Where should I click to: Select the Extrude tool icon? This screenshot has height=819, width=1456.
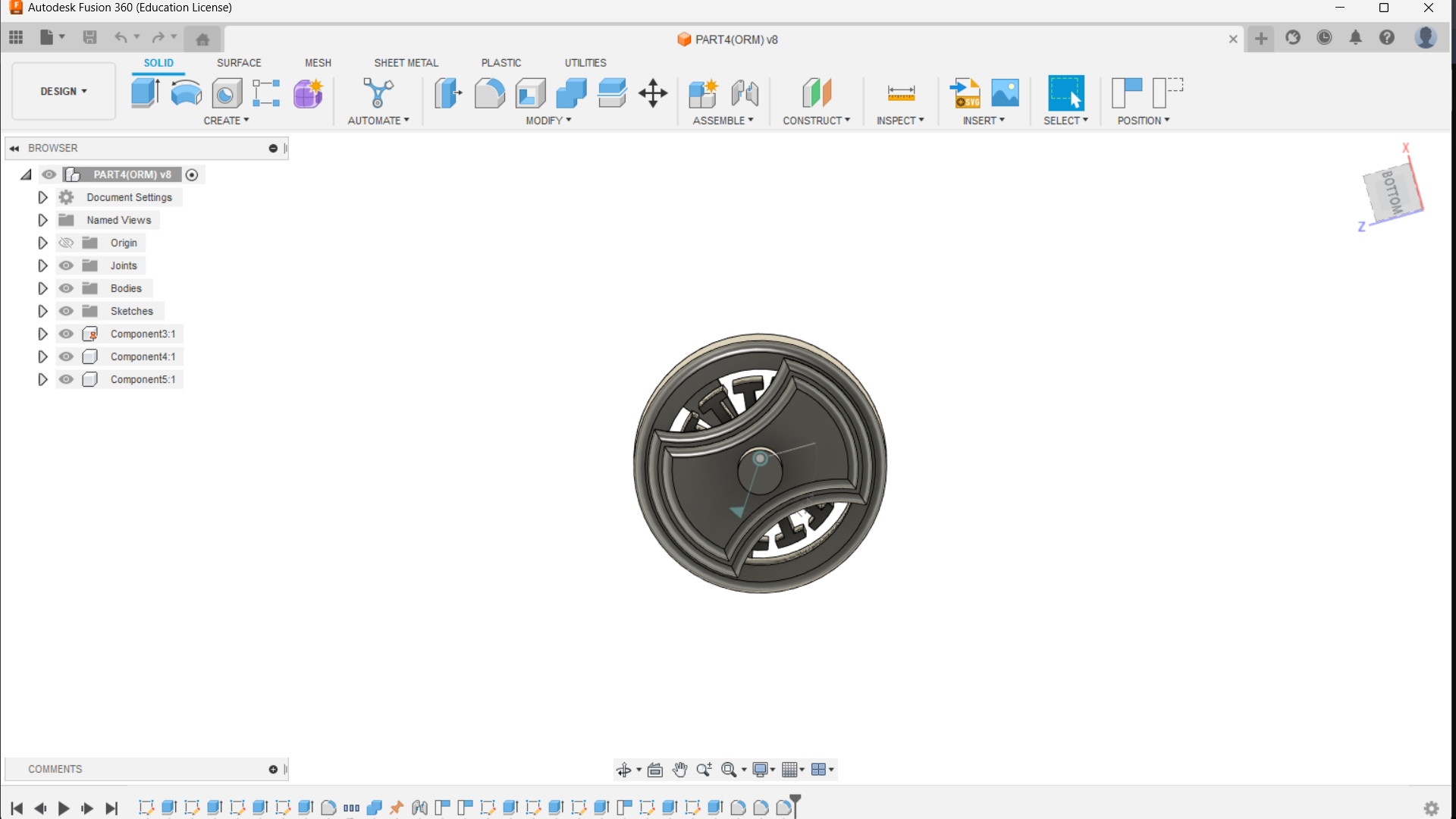(x=145, y=93)
